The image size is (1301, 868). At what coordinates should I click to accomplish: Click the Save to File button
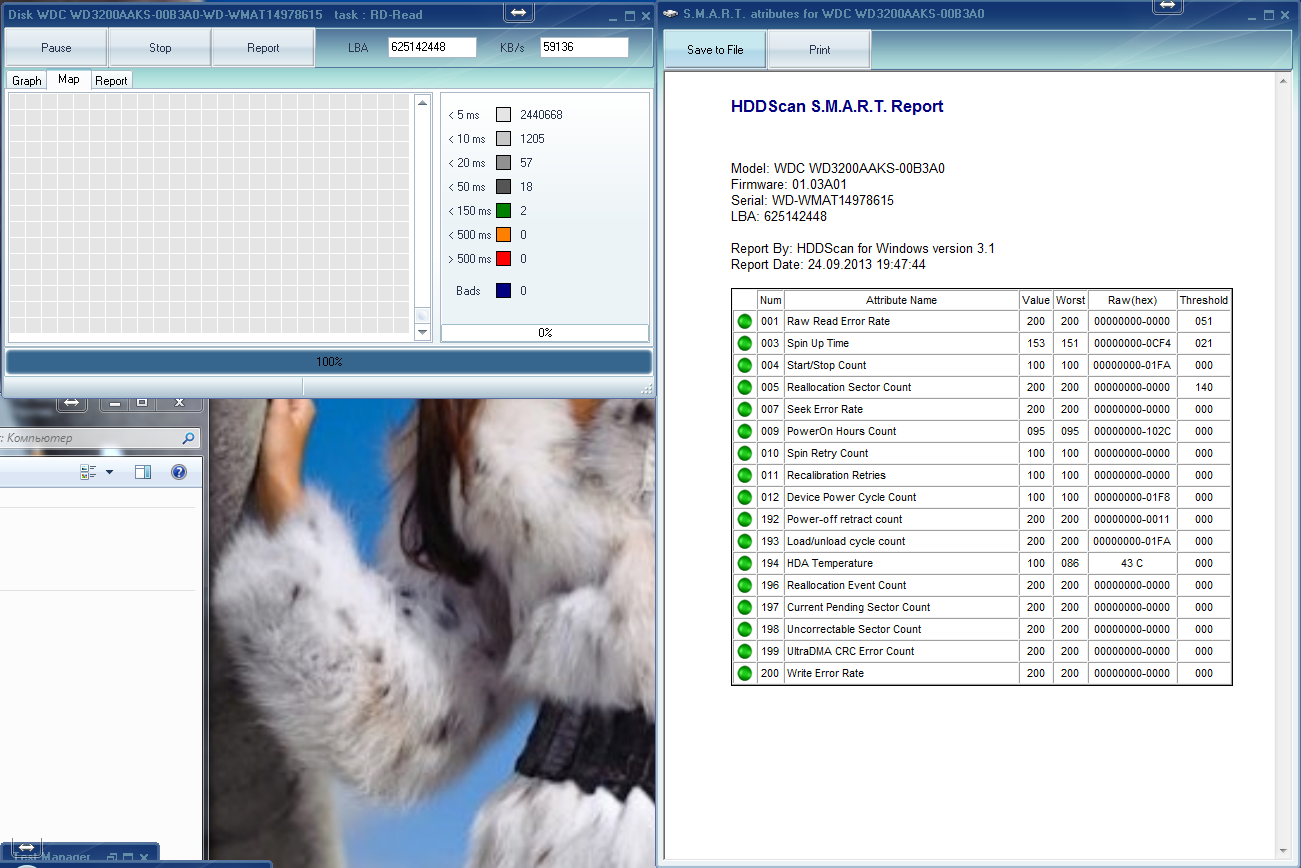(715, 50)
